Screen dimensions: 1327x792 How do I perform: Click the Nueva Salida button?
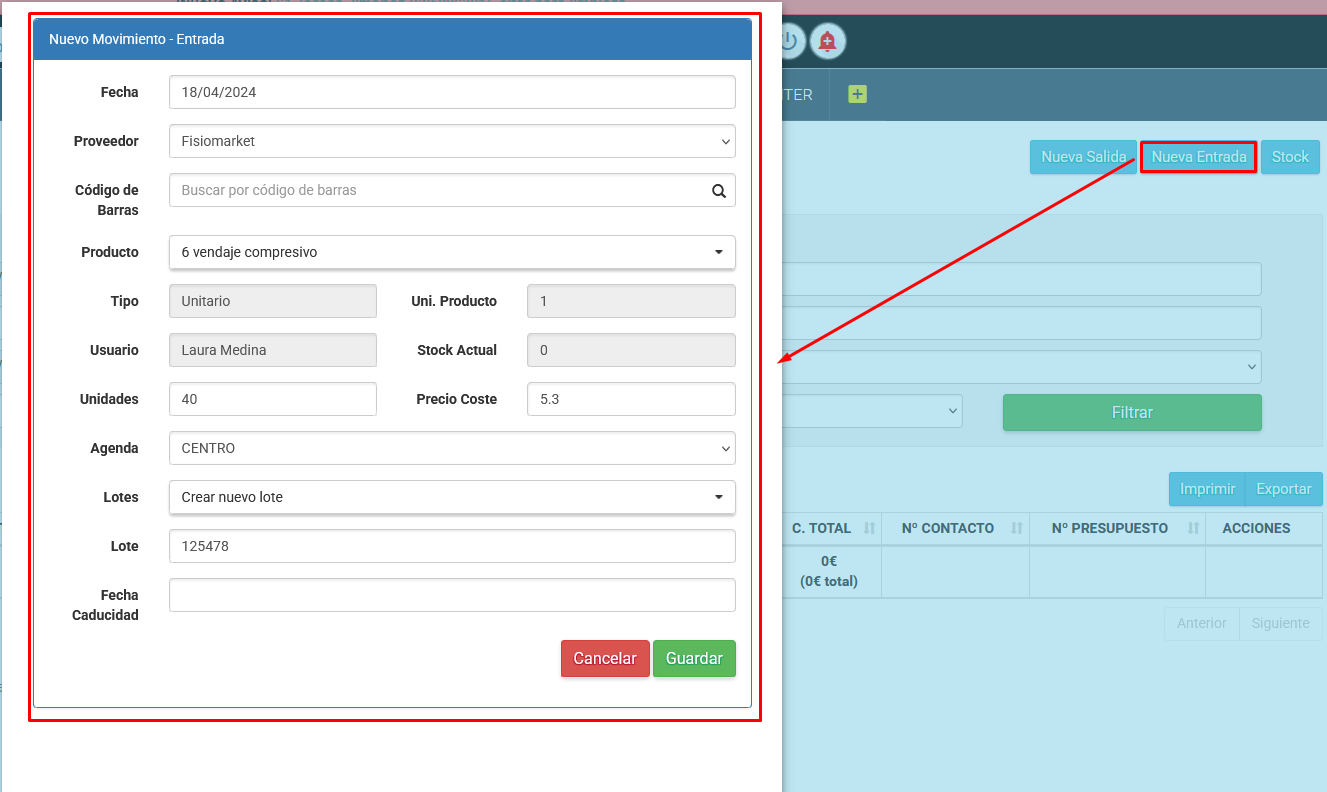point(1083,157)
